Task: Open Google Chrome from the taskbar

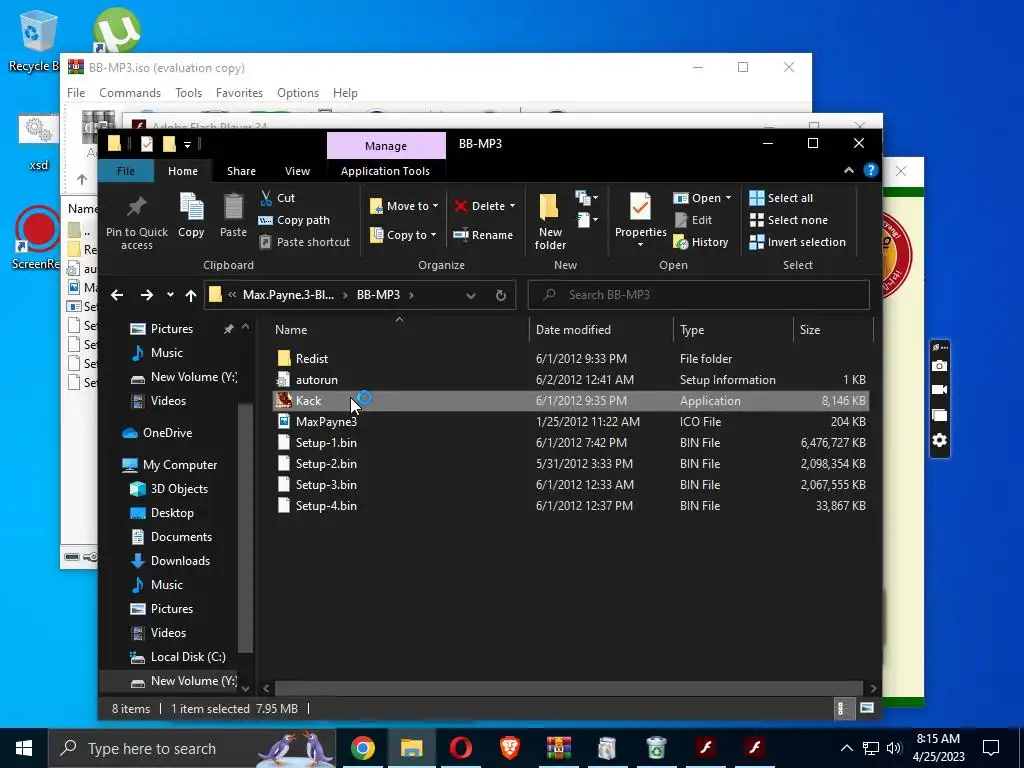Action: click(362, 748)
